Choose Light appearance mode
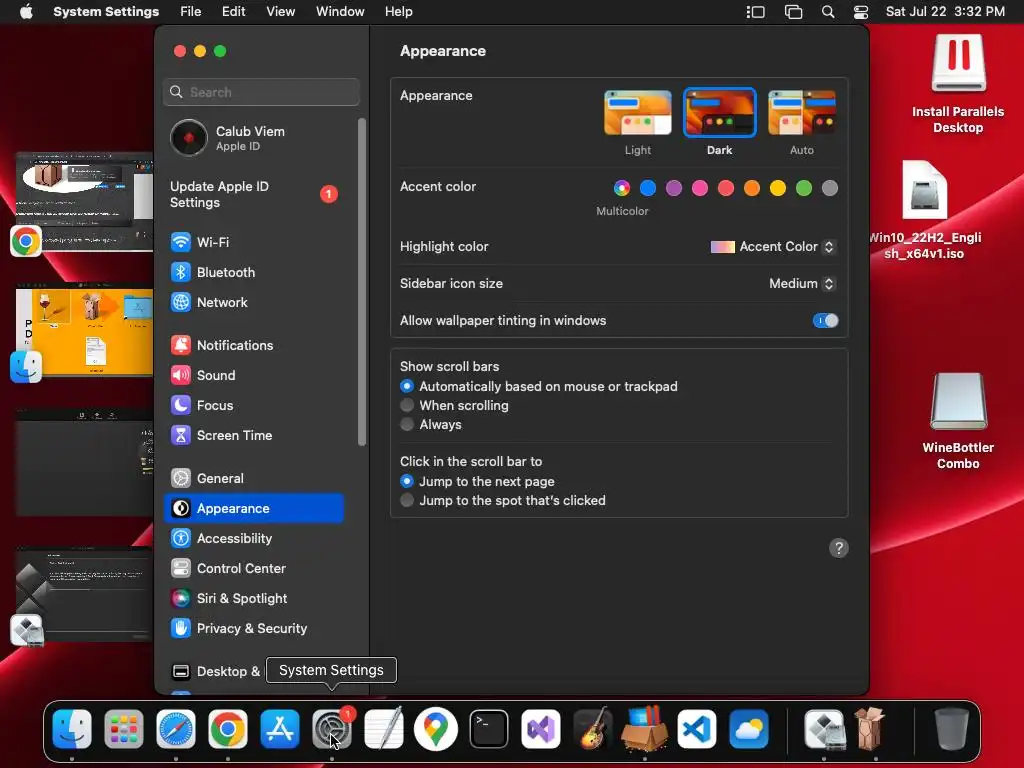Image resolution: width=1024 pixels, height=768 pixels. pos(637,113)
